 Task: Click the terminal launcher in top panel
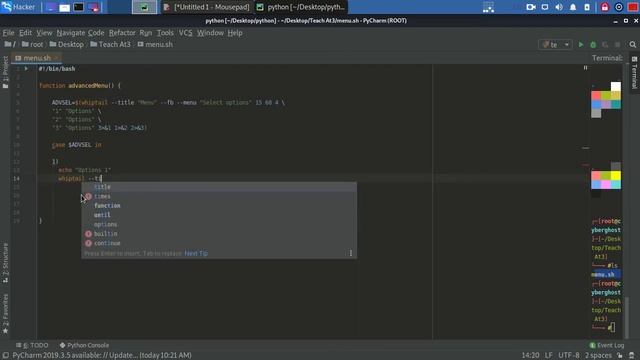(x=78, y=7)
